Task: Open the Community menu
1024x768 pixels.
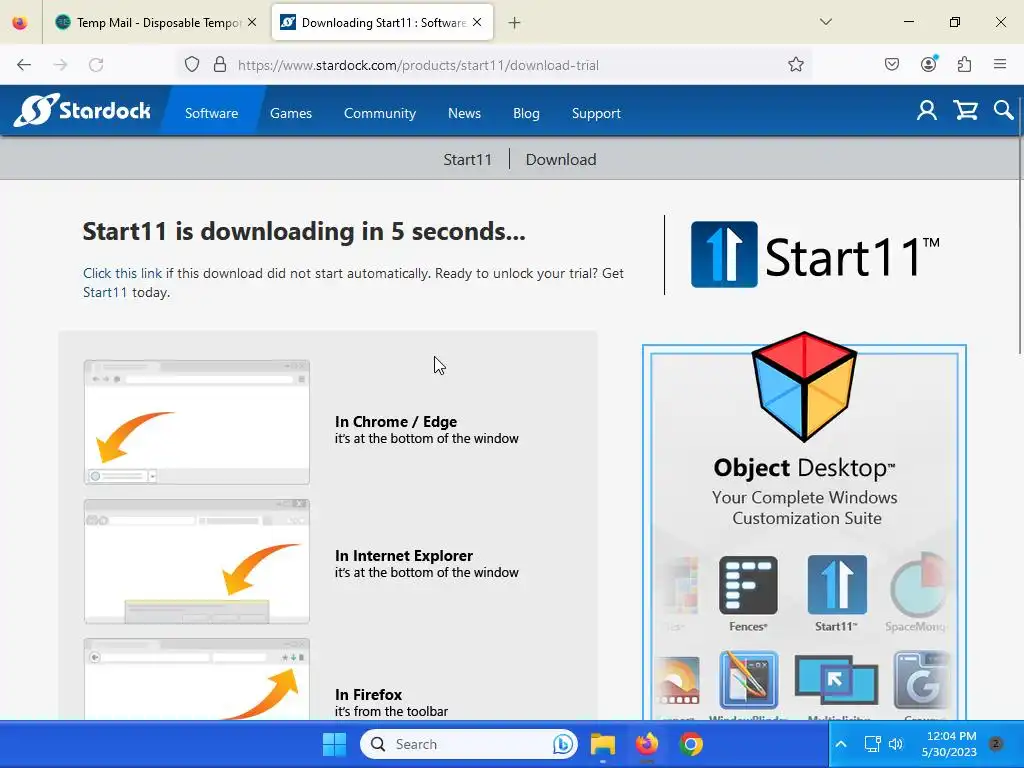Action: (379, 113)
